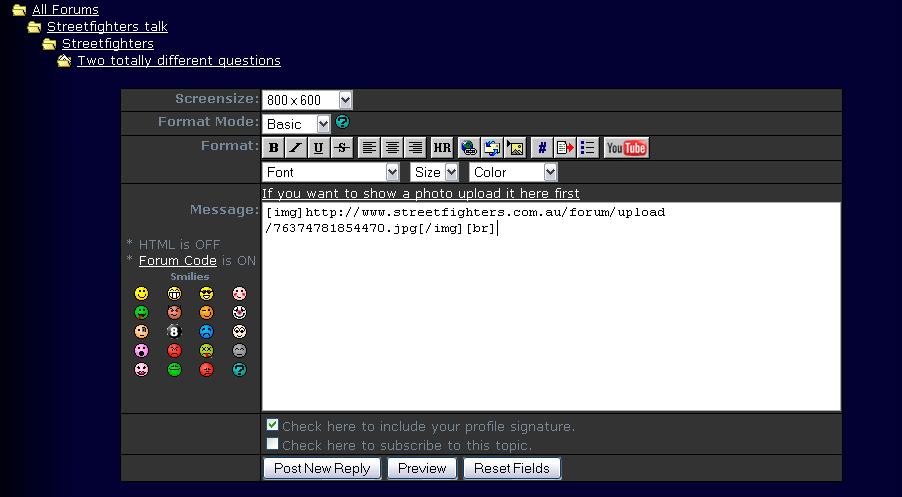Insert a hyperlink with globe icon
Image resolution: width=902 pixels, height=497 pixels.
click(468, 148)
